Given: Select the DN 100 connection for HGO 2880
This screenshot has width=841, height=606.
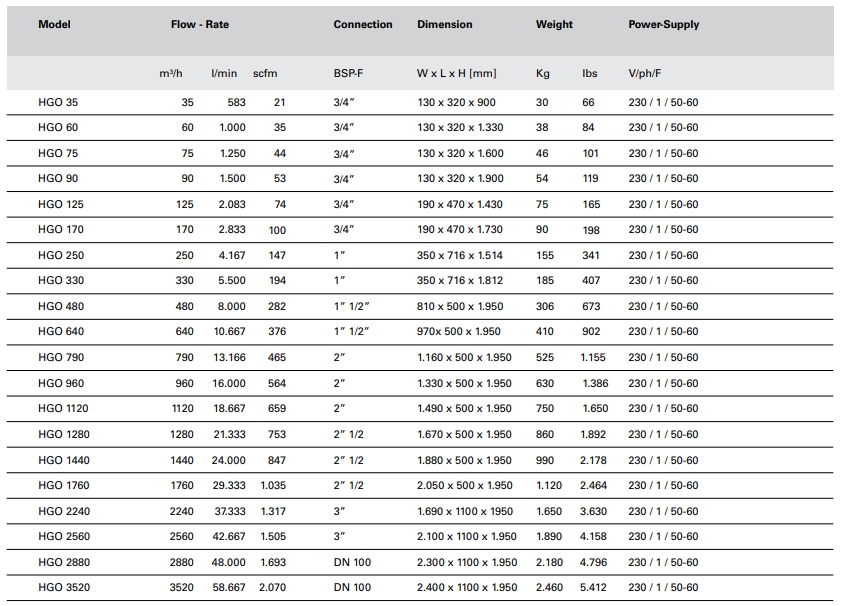Looking at the screenshot, I should point(352,562).
